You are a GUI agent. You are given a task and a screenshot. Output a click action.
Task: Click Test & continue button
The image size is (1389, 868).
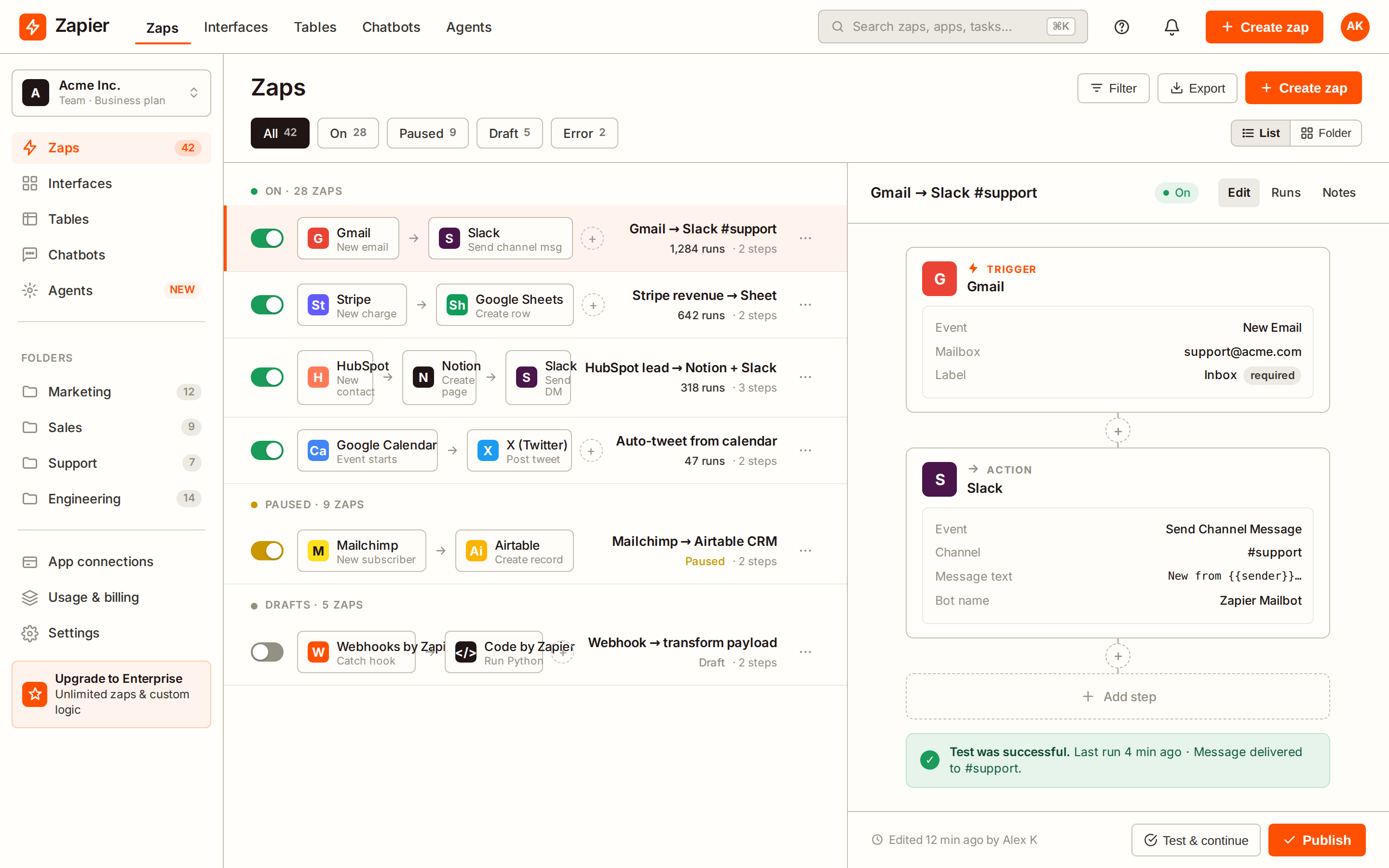1196,840
